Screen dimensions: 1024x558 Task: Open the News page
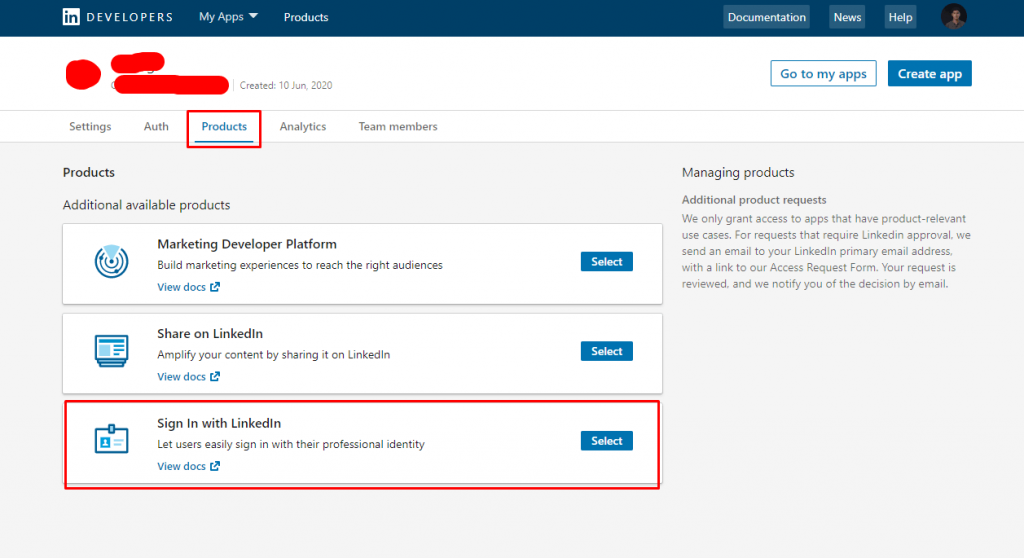pyautogui.click(x=847, y=17)
